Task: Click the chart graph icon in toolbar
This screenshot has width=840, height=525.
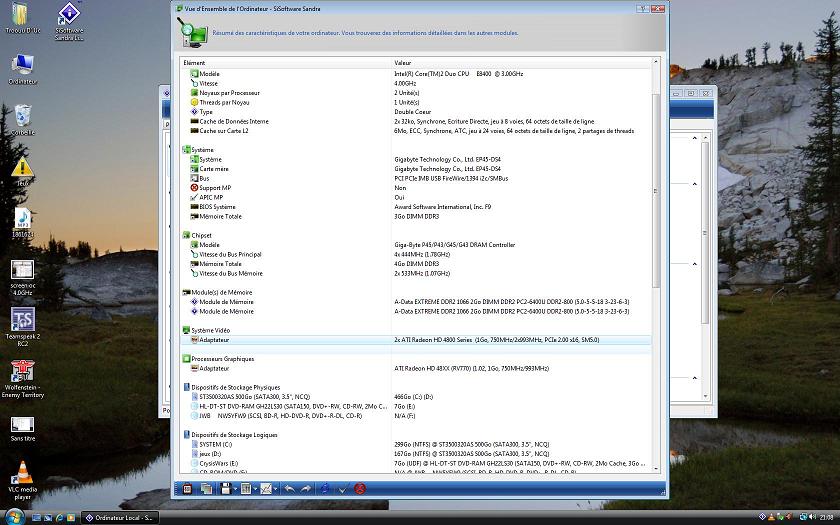Action: [266, 489]
